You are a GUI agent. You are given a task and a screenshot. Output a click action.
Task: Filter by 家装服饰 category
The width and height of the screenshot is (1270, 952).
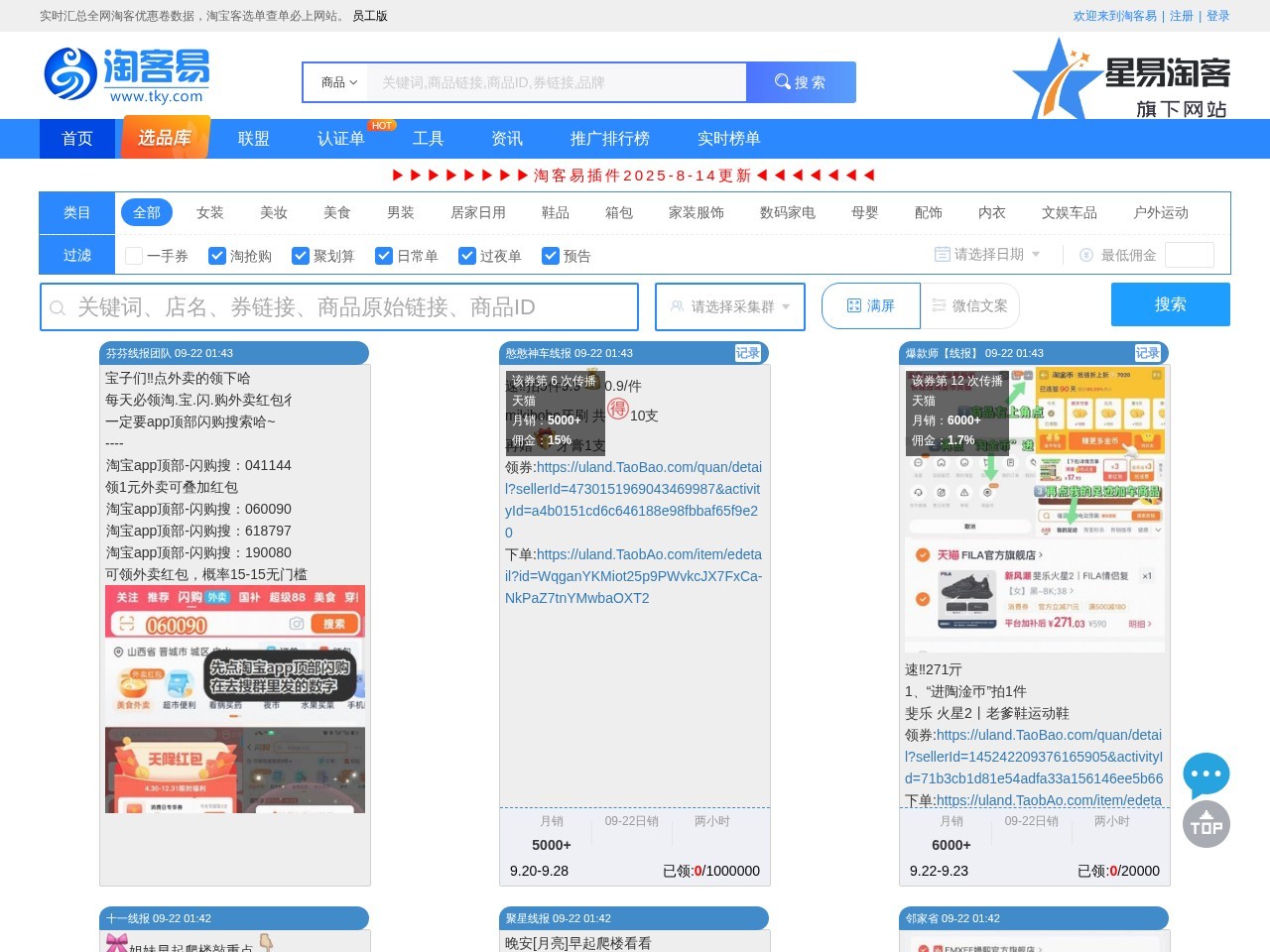pos(697,212)
